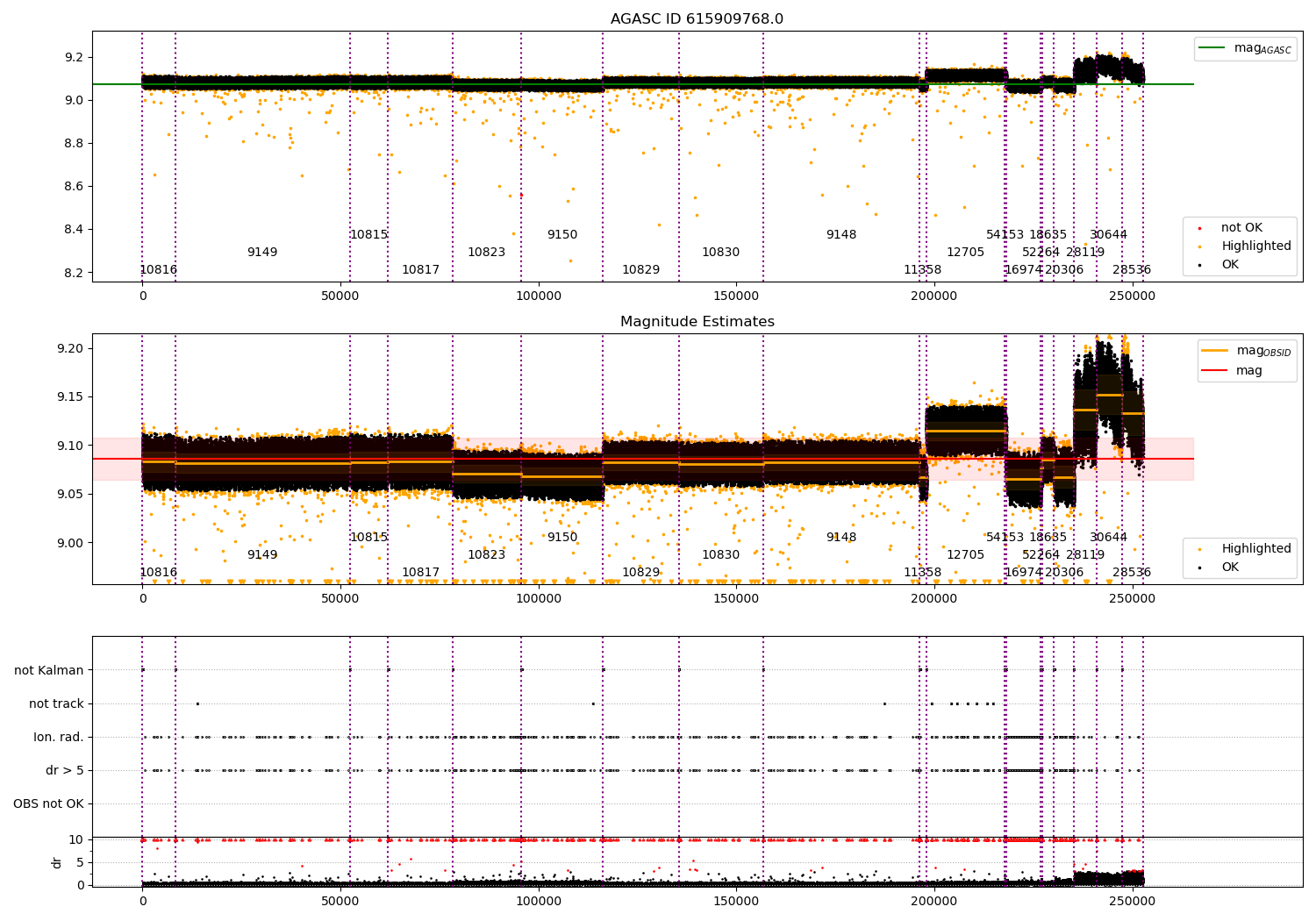Click obsid label 9150 in the top plot
Viewport: 1316px width, 921px height.
tap(562, 235)
